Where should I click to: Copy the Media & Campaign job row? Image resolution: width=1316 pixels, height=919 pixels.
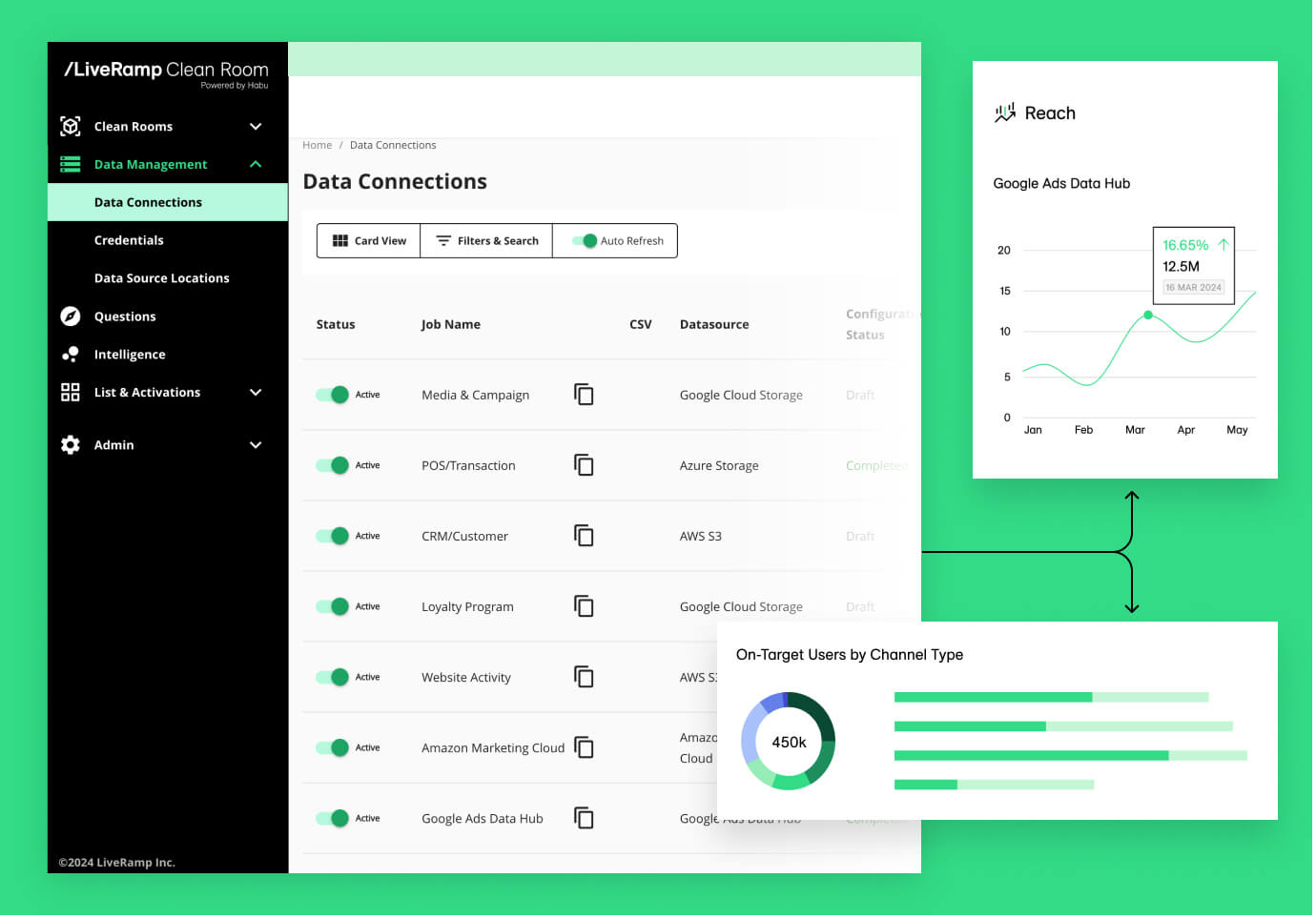(x=585, y=395)
